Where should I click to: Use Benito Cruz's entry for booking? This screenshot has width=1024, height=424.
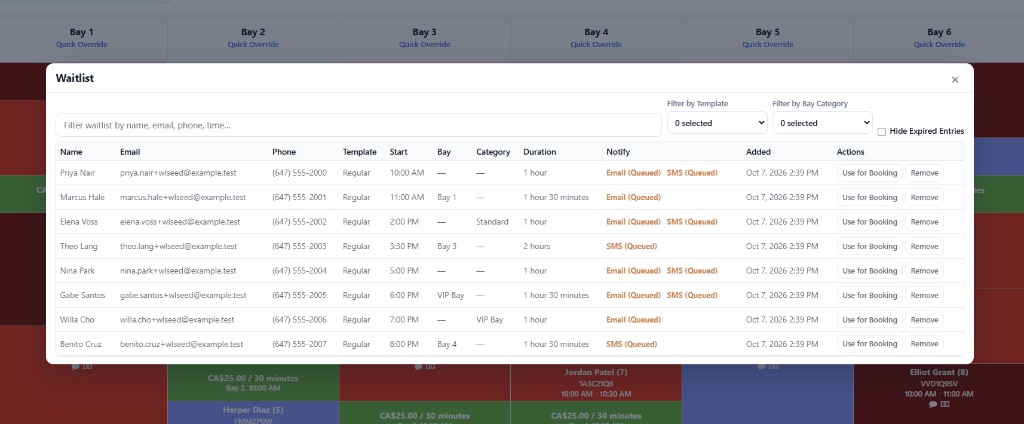tap(869, 344)
